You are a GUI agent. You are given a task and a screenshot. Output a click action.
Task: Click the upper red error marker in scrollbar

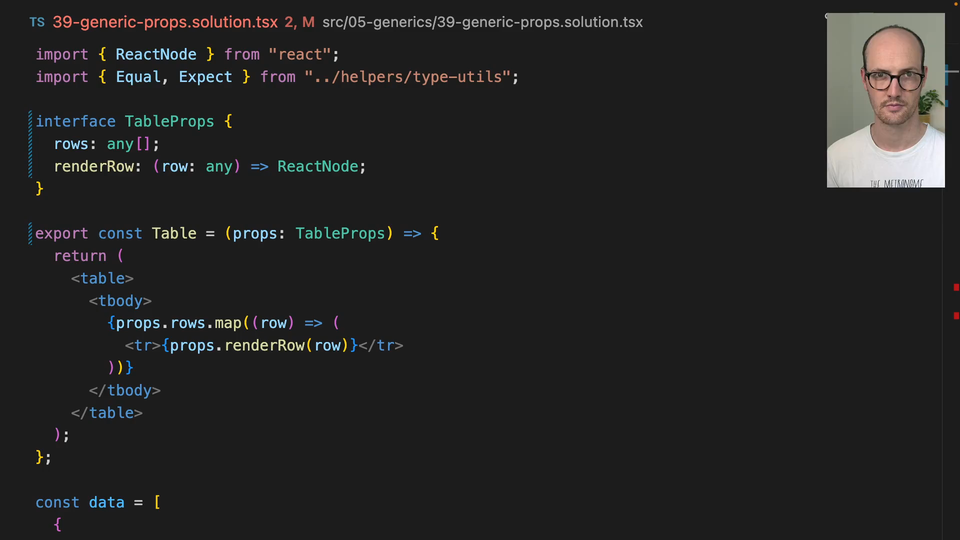tap(956, 287)
